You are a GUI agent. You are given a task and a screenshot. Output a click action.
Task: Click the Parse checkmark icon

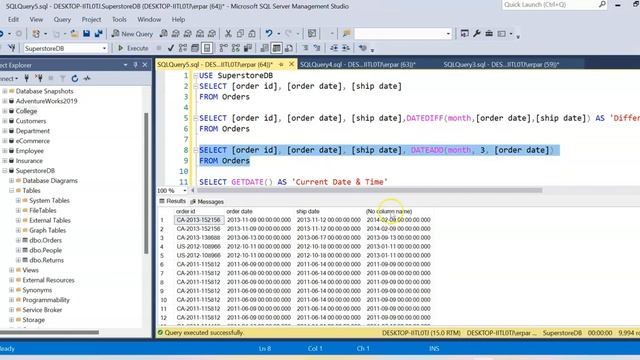pyautogui.click(x=171, y=48)
